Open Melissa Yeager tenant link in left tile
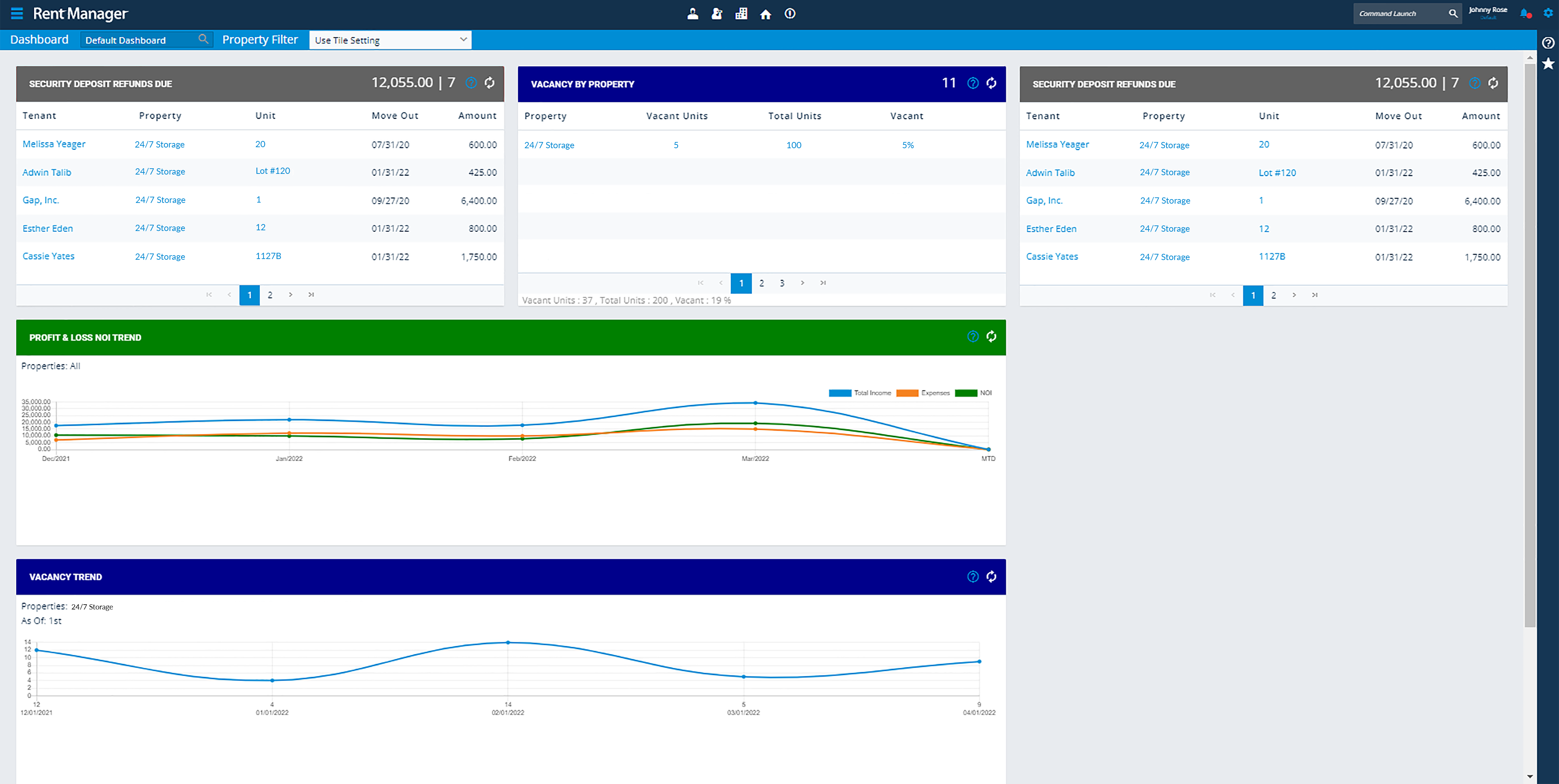Viewport: 1559px width, 784px height. [x=54, y=144]
